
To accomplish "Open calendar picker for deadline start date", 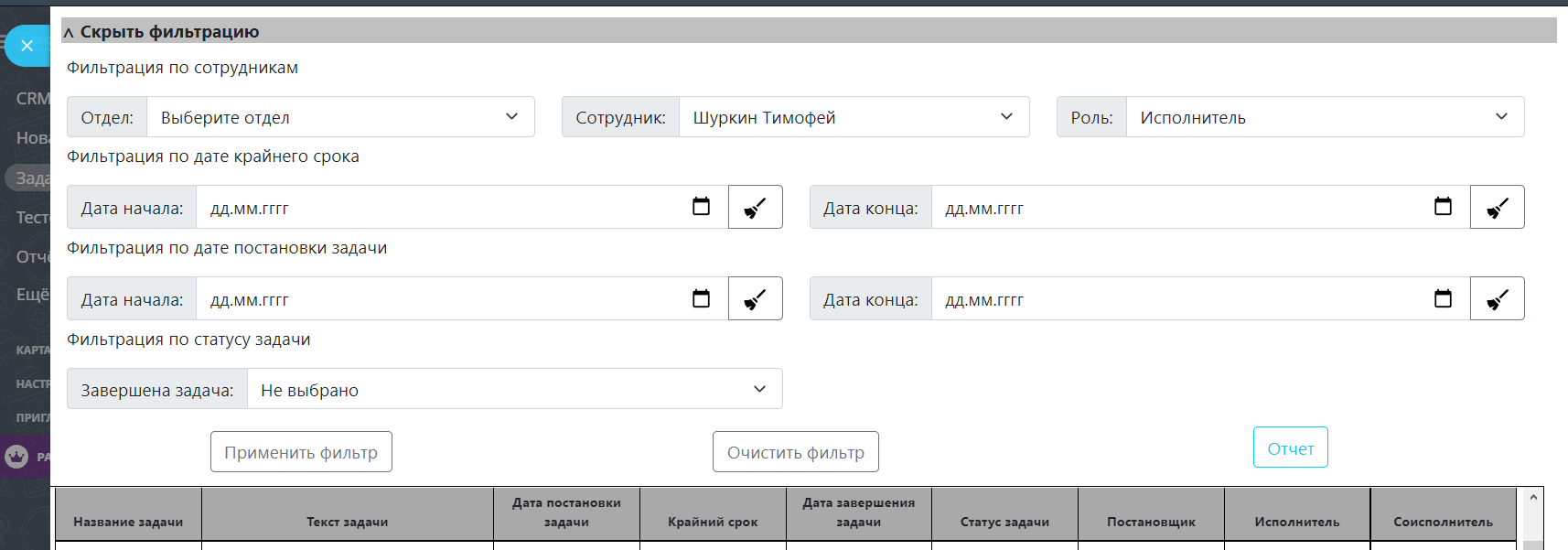I will pos(701,207).
